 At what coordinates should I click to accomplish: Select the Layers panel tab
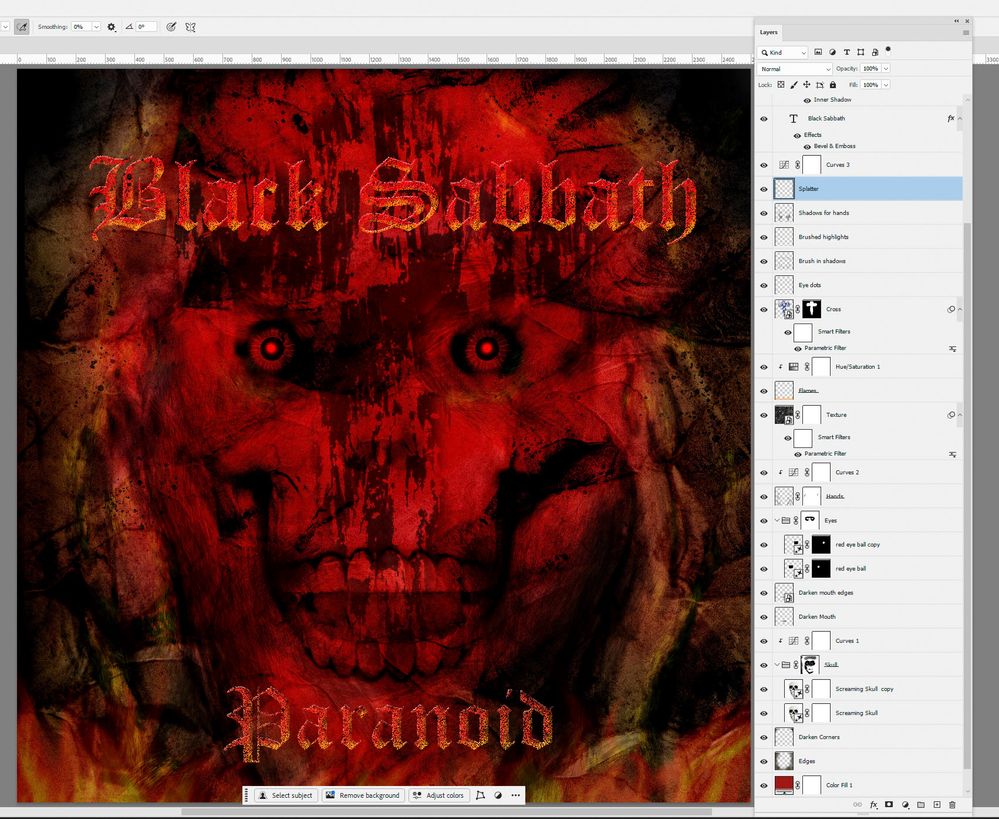tap(768, 32)
